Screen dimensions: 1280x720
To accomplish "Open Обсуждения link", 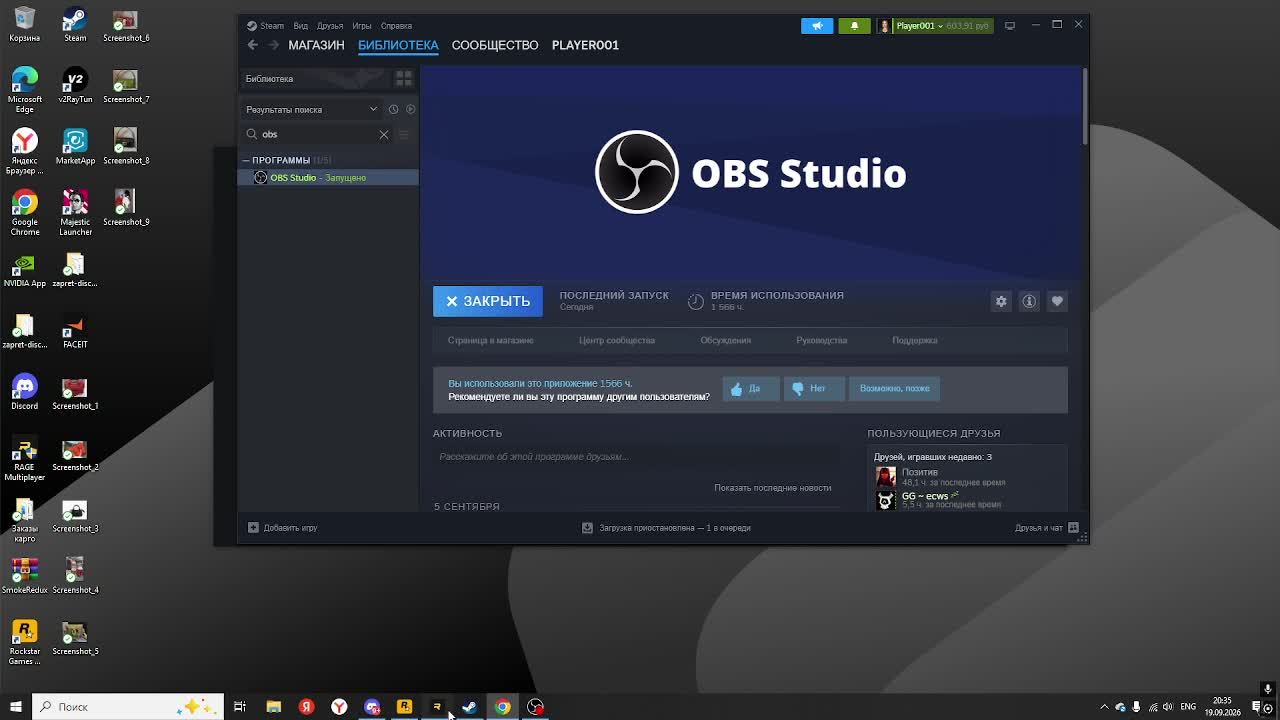I will pyautogui.click(x=726, y=340).
